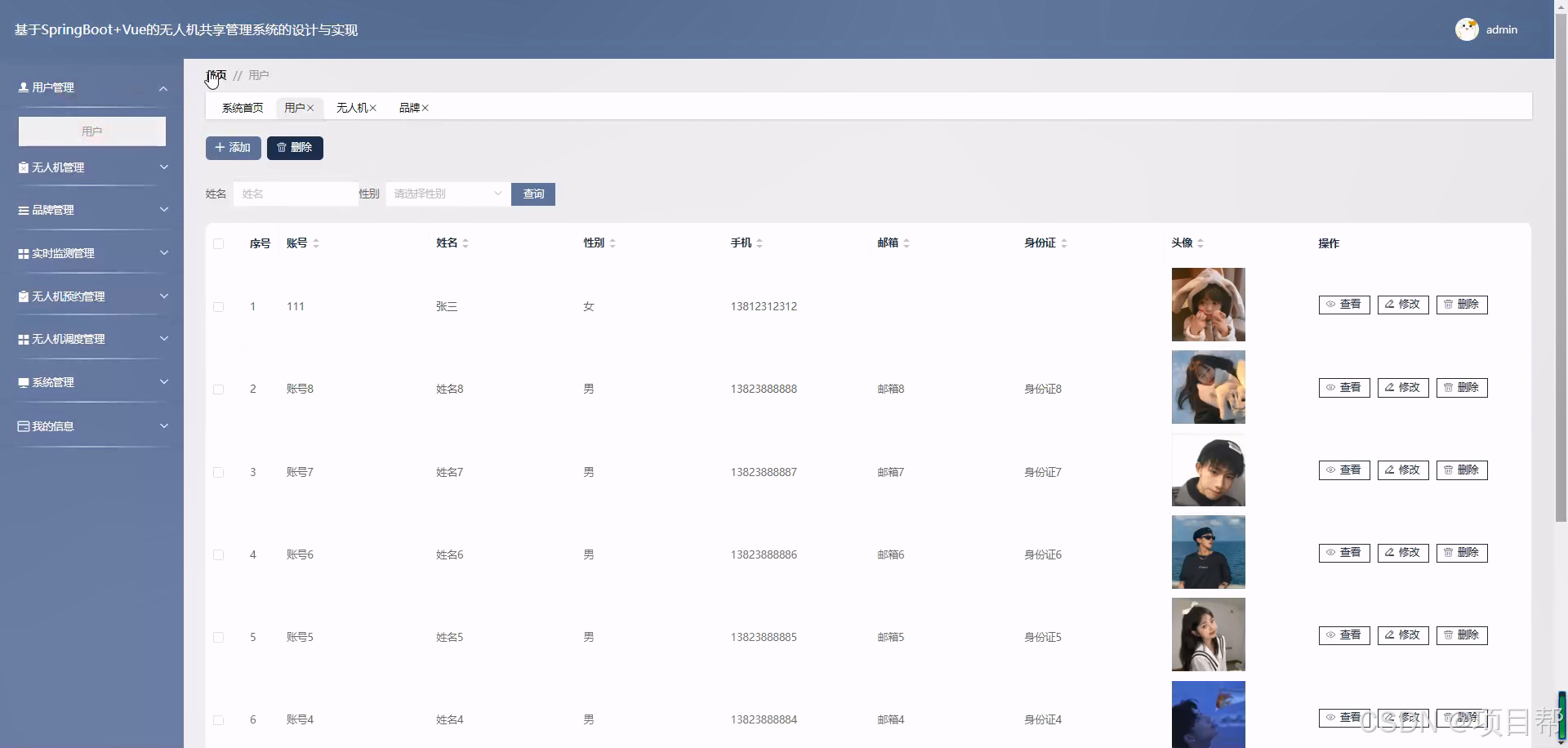This screenshot has height=748, width=1568.
Task: Click the 查询 search button
Action: click(x=533, y=194)
